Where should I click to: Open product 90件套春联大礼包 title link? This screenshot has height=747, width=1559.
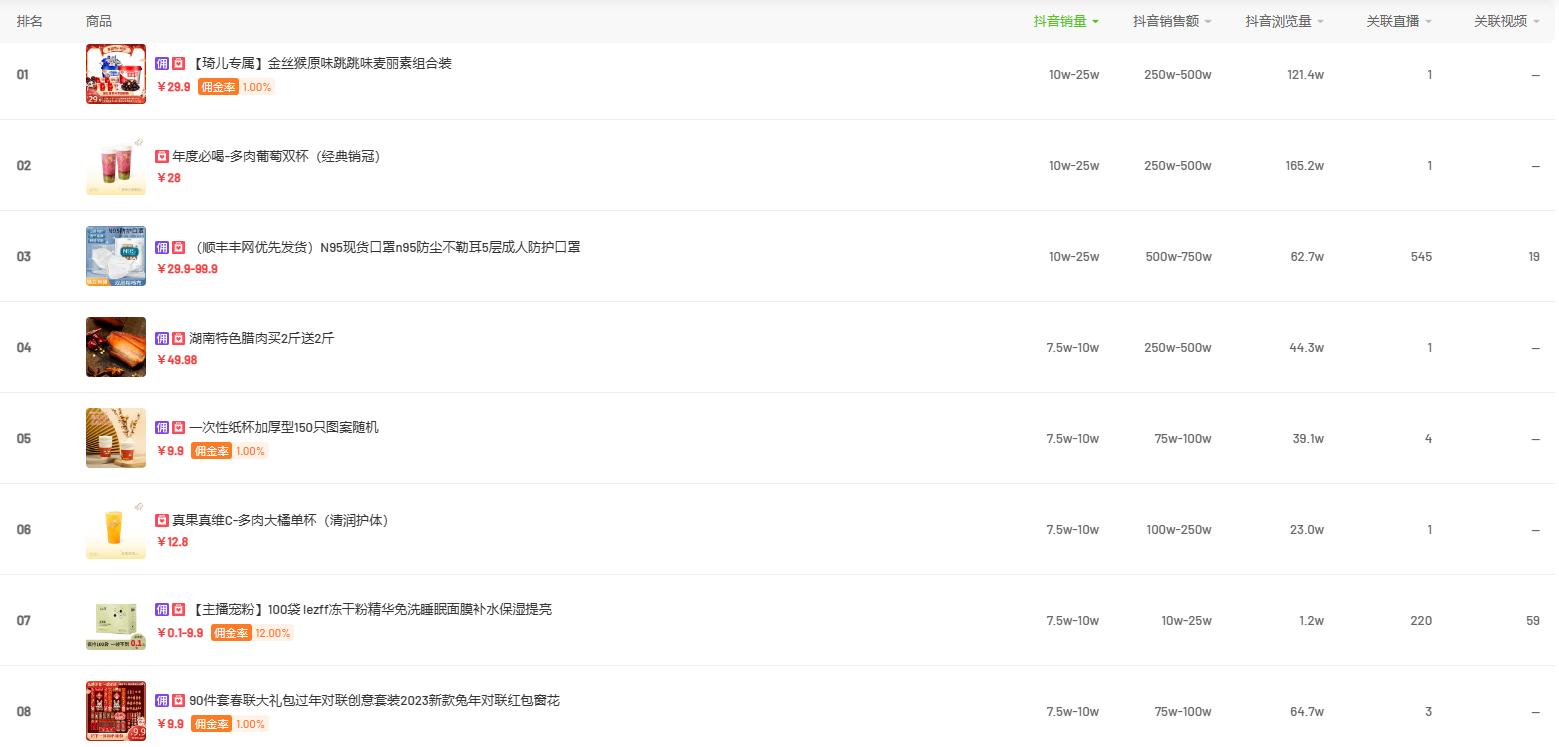point(374,701)
